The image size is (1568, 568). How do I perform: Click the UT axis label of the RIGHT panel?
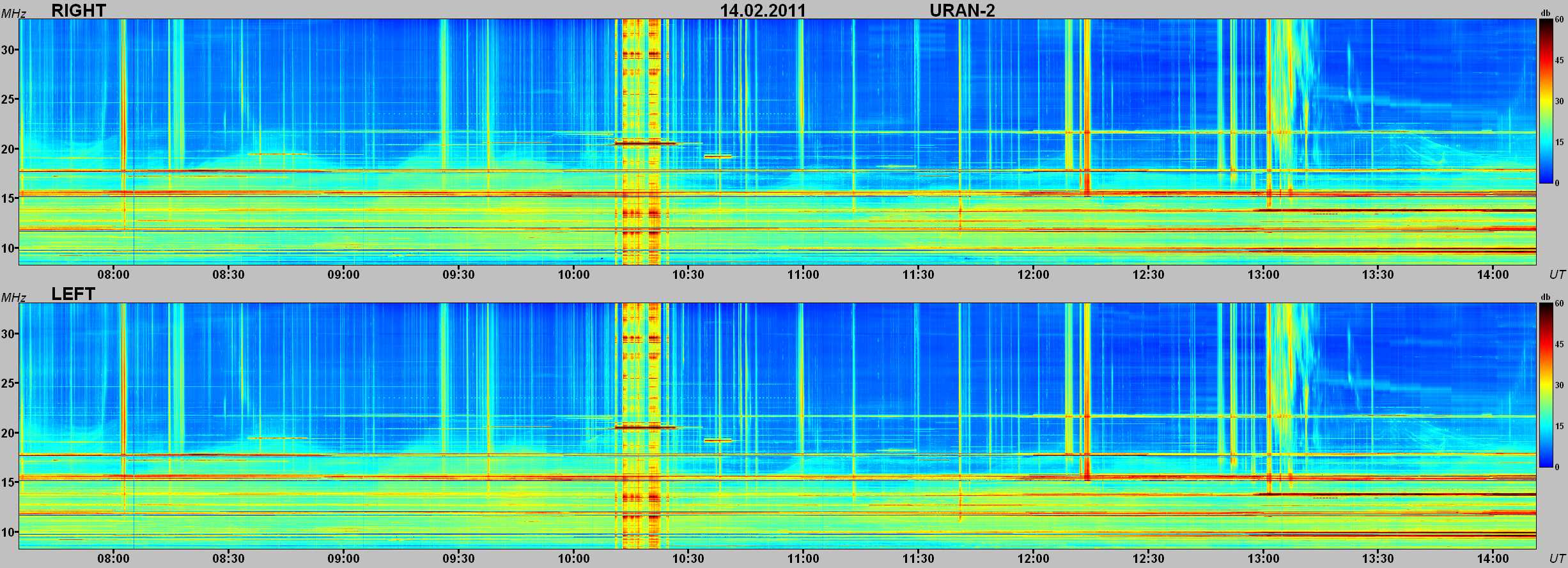point(1557,274)
